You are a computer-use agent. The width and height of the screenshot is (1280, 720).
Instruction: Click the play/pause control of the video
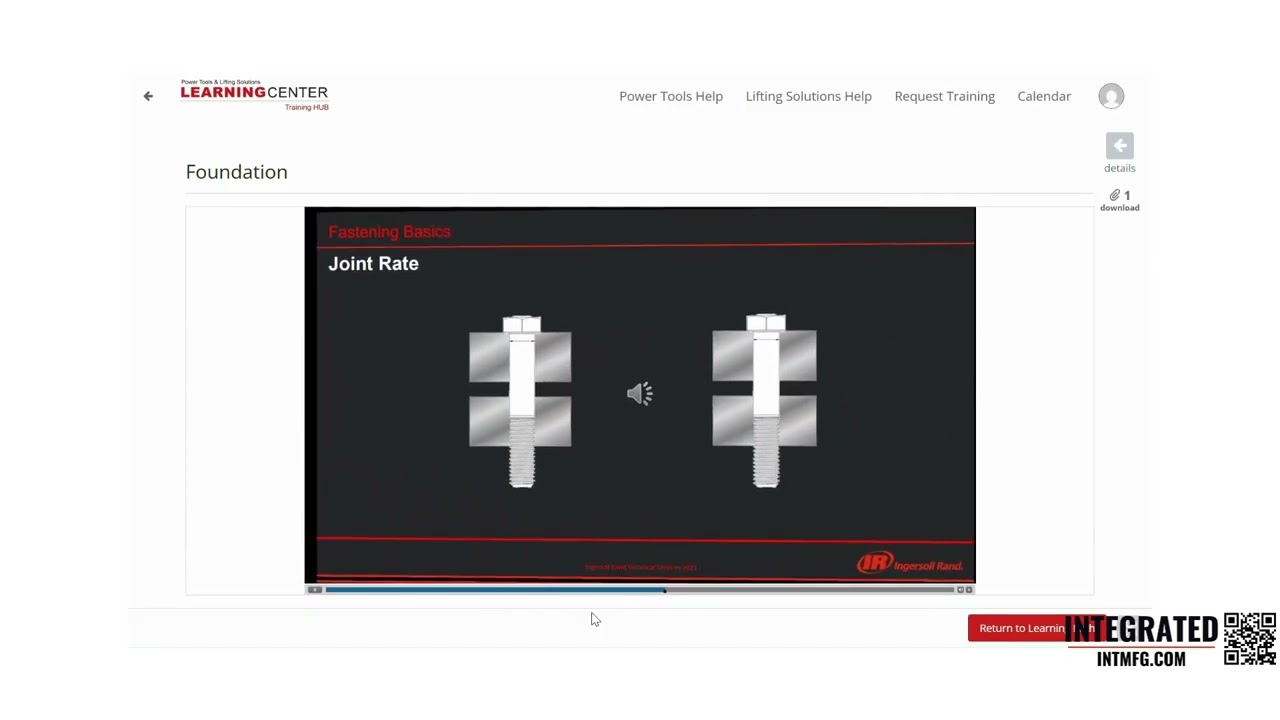click(x=314, y=590)
